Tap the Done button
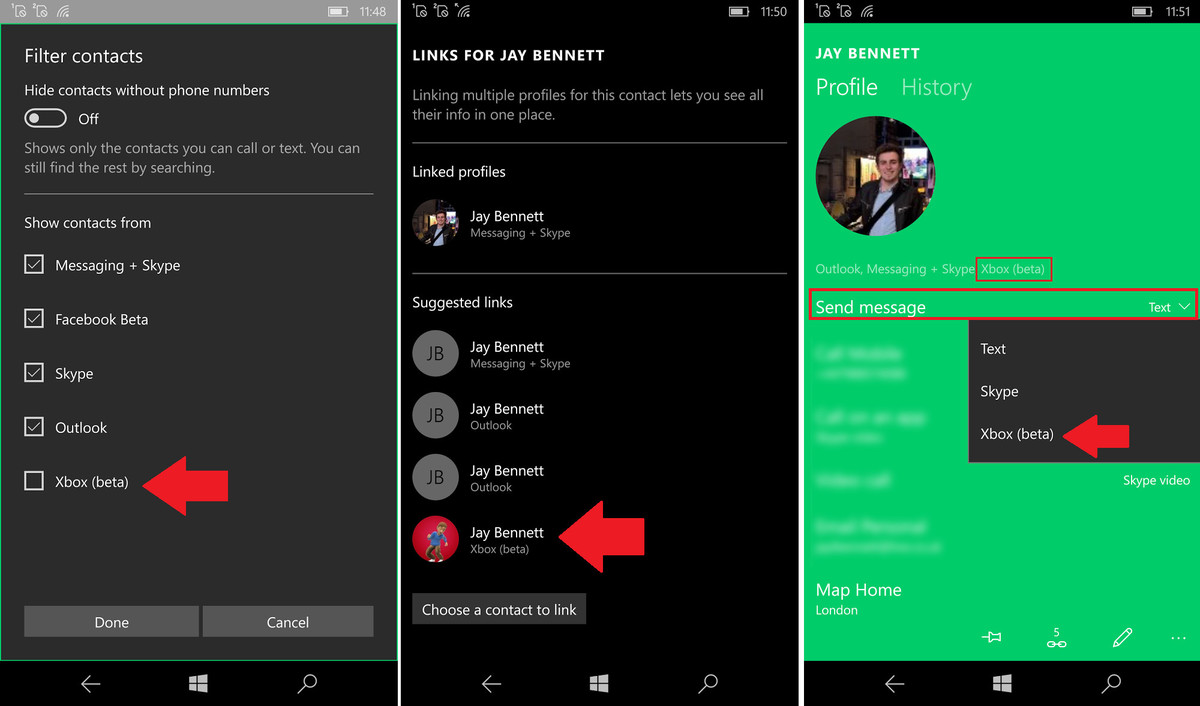 pos(111,621)
